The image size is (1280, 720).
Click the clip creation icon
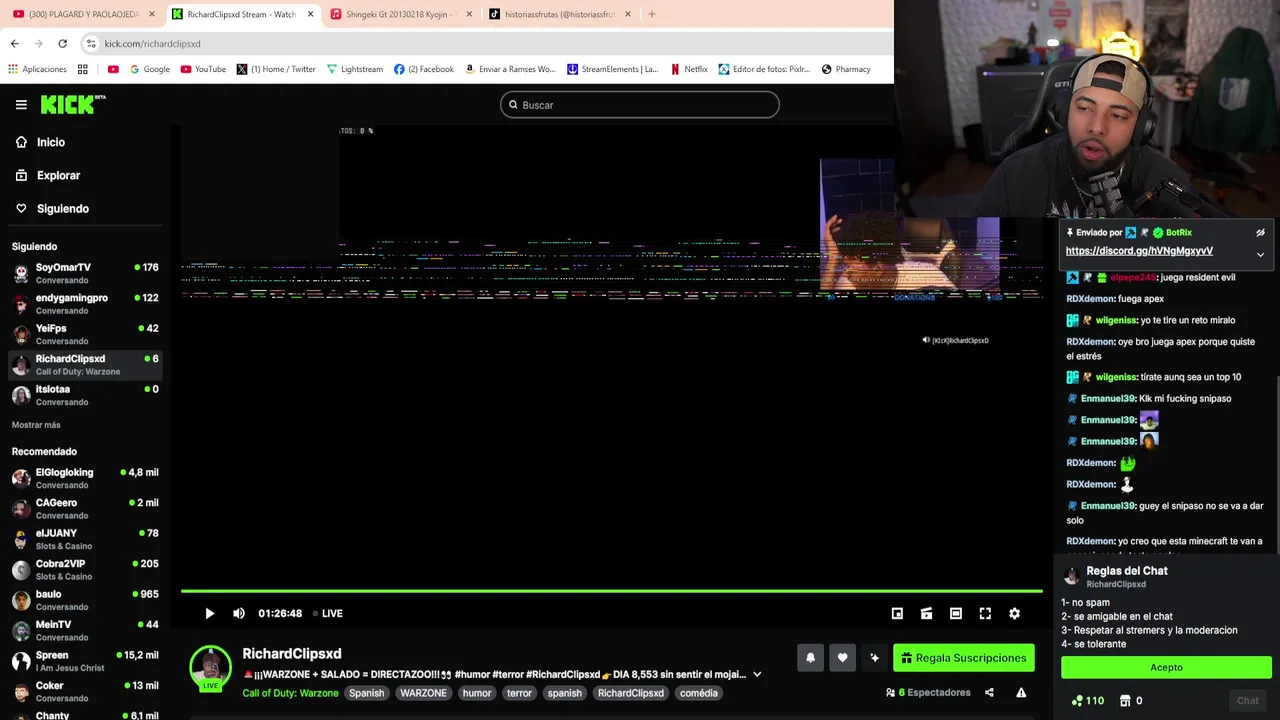pos(926,613)
